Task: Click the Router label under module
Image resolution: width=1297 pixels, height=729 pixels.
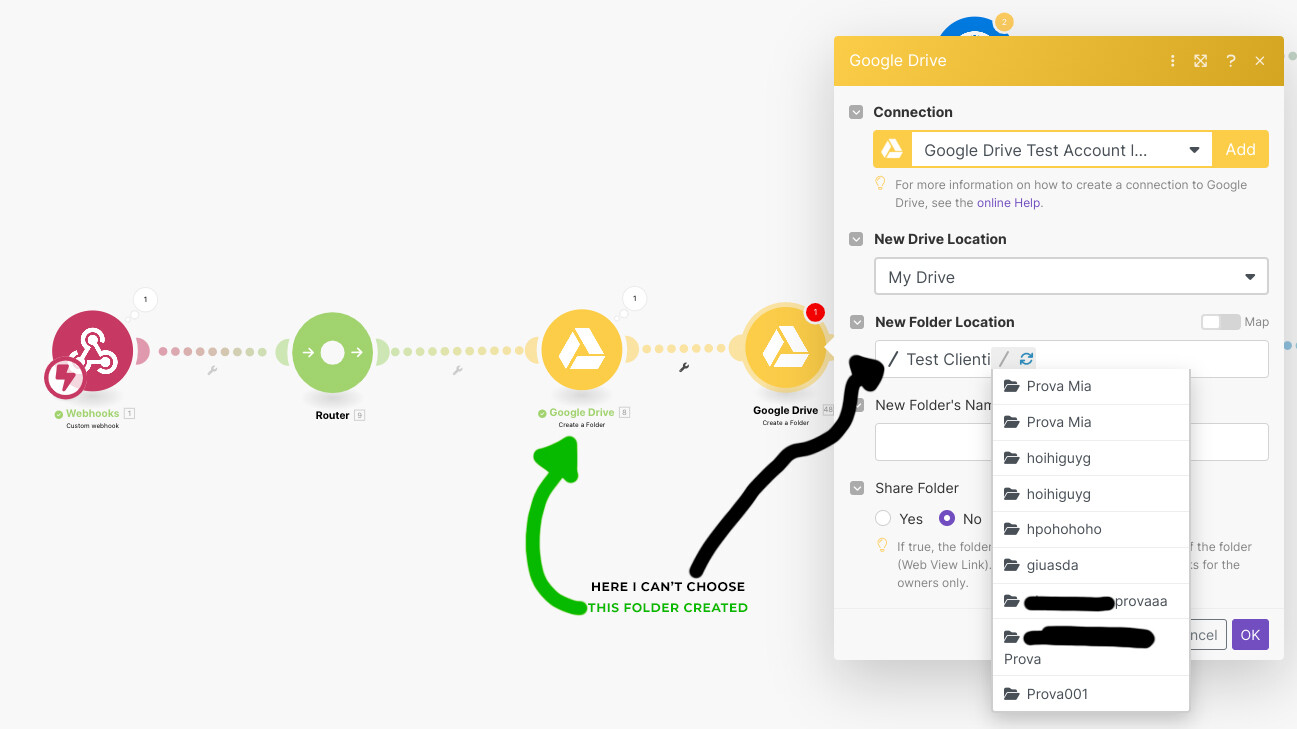Action: (x=333, y=415)
